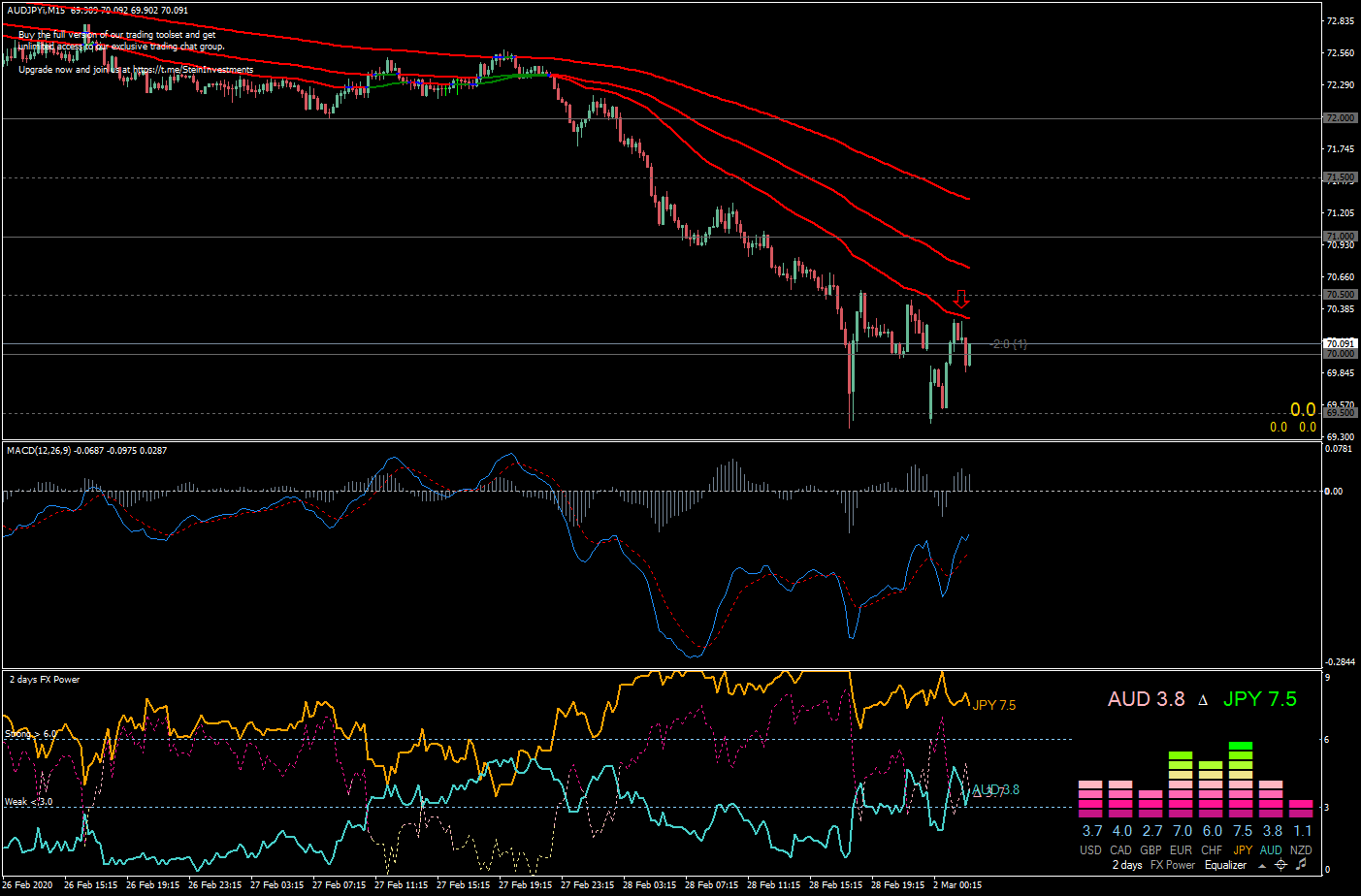Select the EUR currency label under equalizer bars
The height and width of the screenshot is (896, 1361).
(x=1182, y=850)
